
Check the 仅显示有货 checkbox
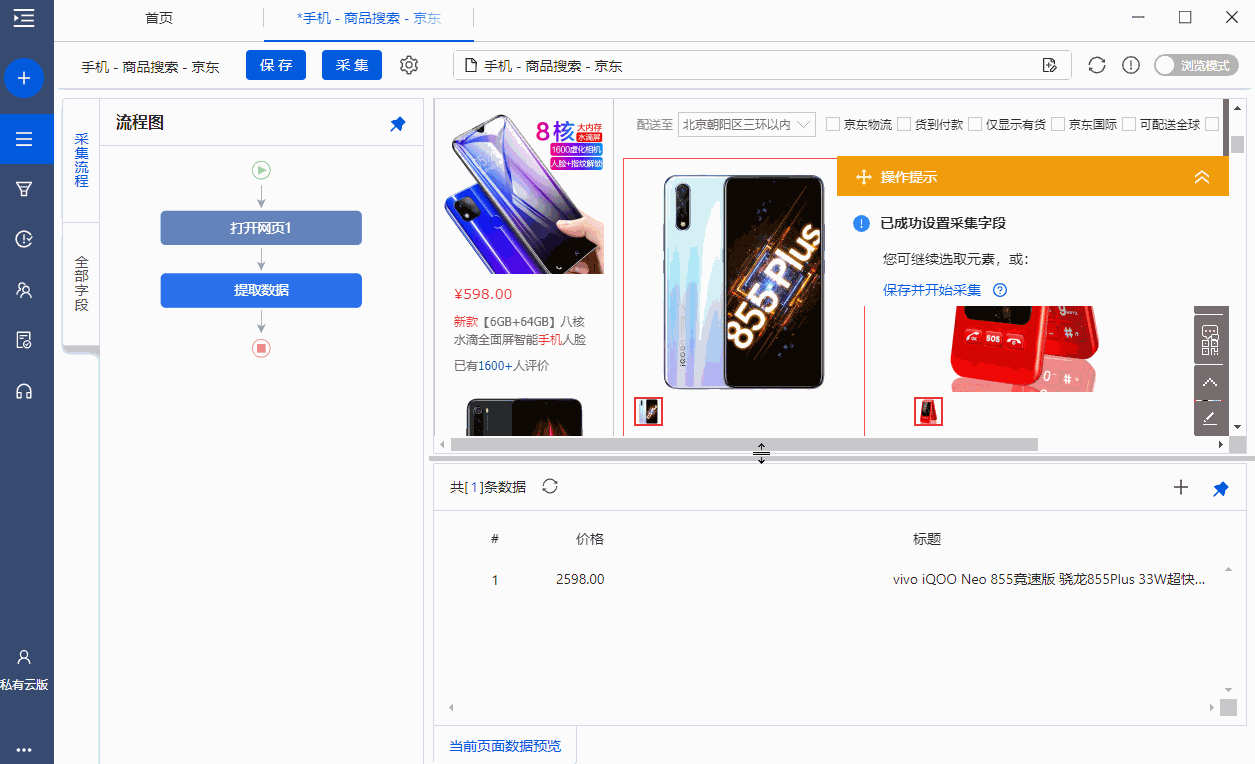pos(975,124)
